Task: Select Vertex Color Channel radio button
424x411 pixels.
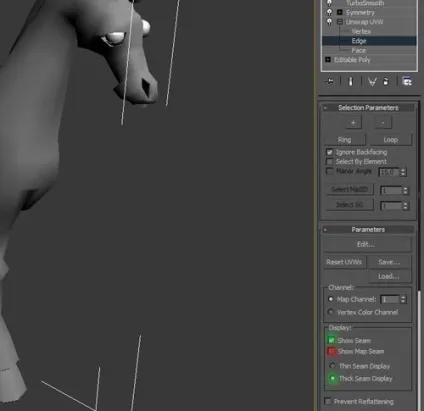Action: coord(330,312)
